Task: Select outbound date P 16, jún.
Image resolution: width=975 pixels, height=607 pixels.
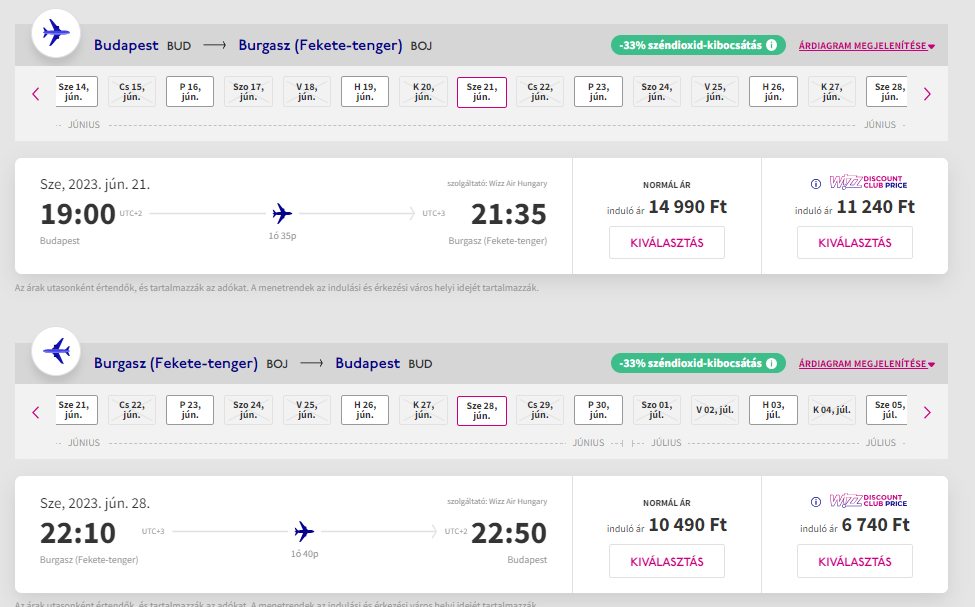Action: [x=190, y=92]
